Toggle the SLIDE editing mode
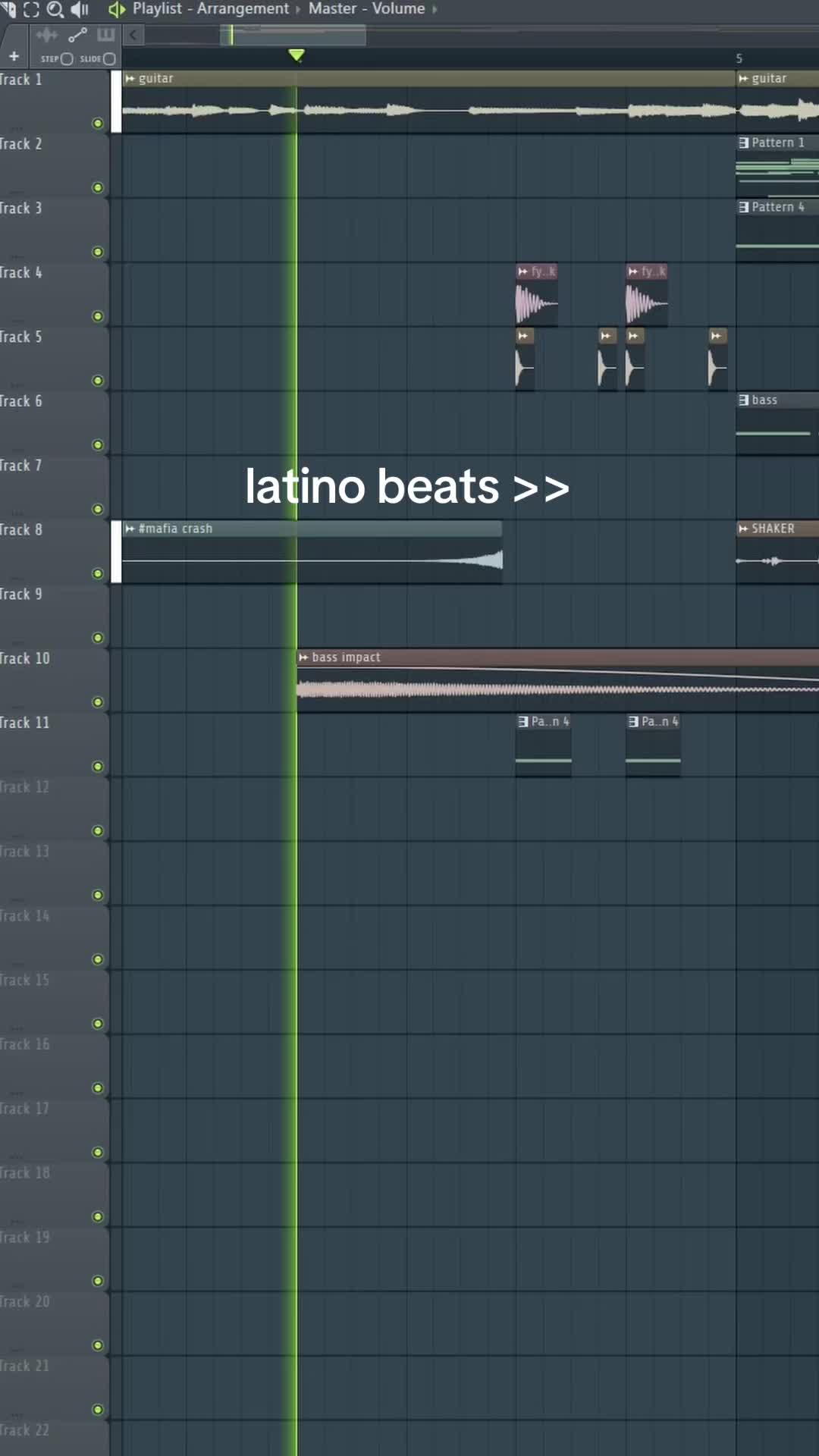The width and height of the screenshot is (819, 1456). click(108, 58)
